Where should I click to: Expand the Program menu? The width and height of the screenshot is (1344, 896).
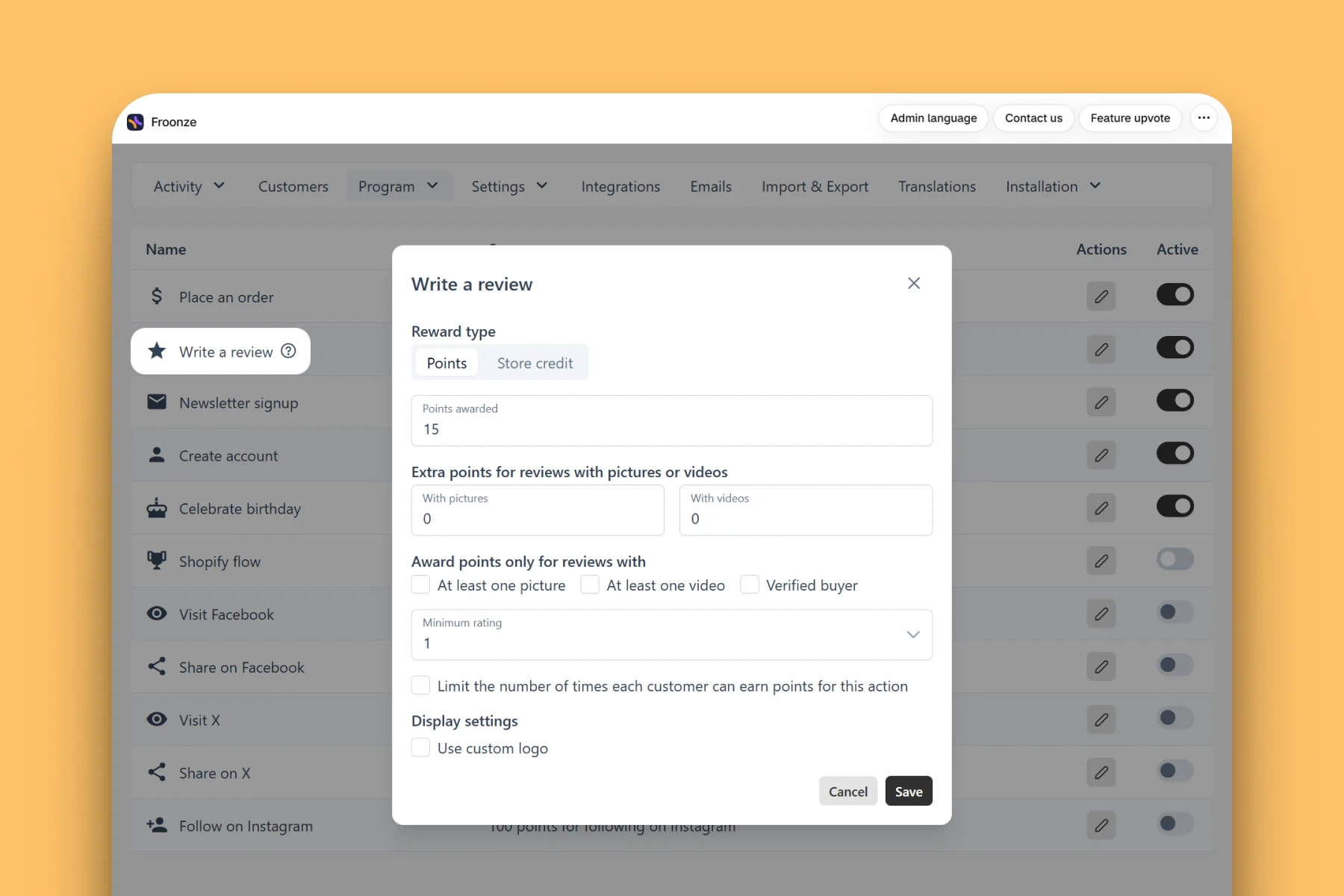399,186
